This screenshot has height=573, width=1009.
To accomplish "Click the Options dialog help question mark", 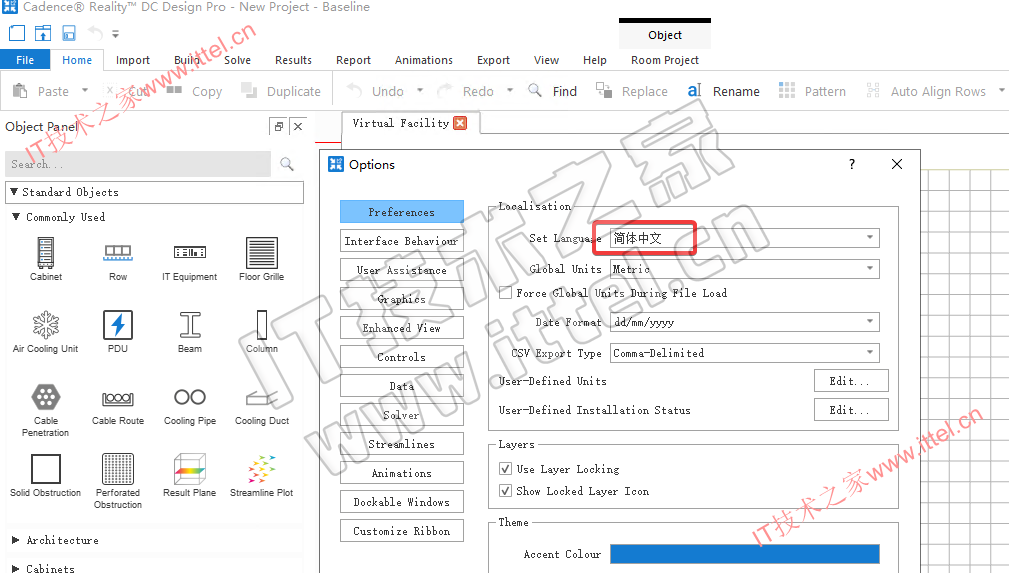I will [x=852, y=164].
